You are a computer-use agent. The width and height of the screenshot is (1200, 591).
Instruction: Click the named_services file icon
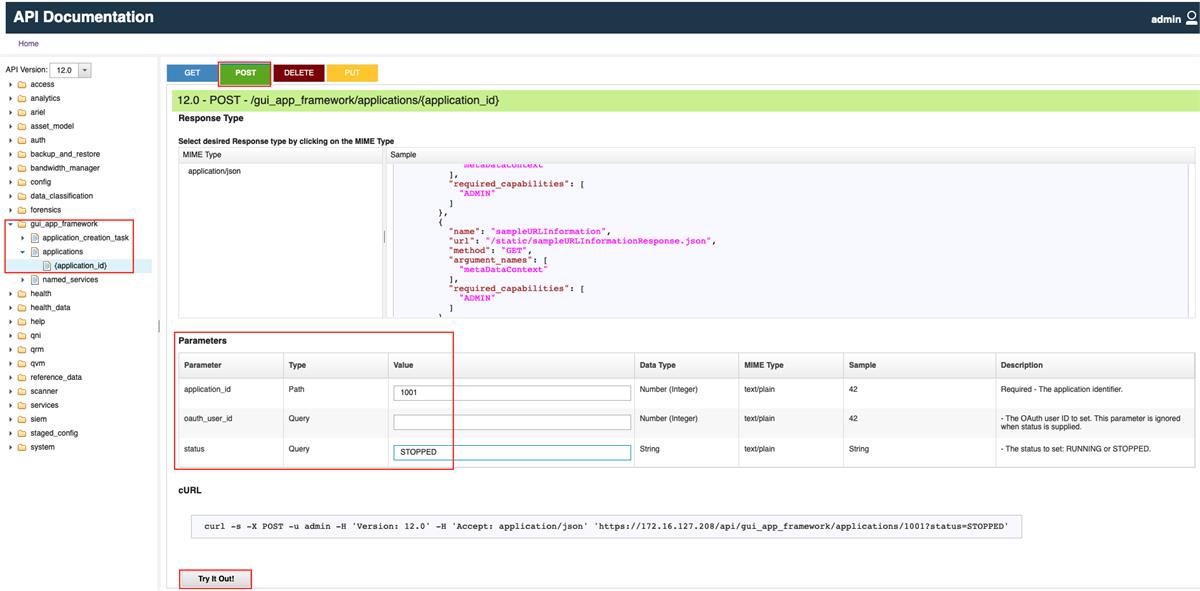[35, 279]
